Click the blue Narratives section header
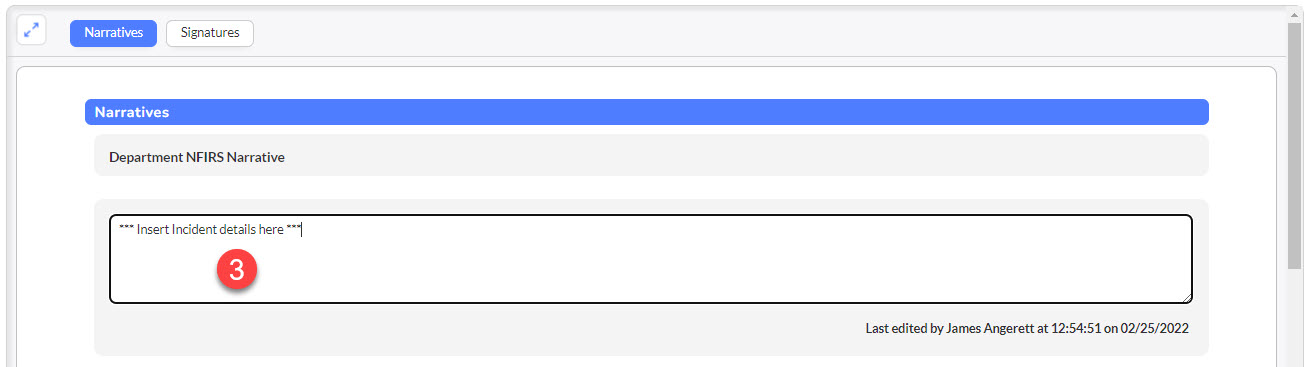The height and width of the screenshot is (367, 1315). 647,112
